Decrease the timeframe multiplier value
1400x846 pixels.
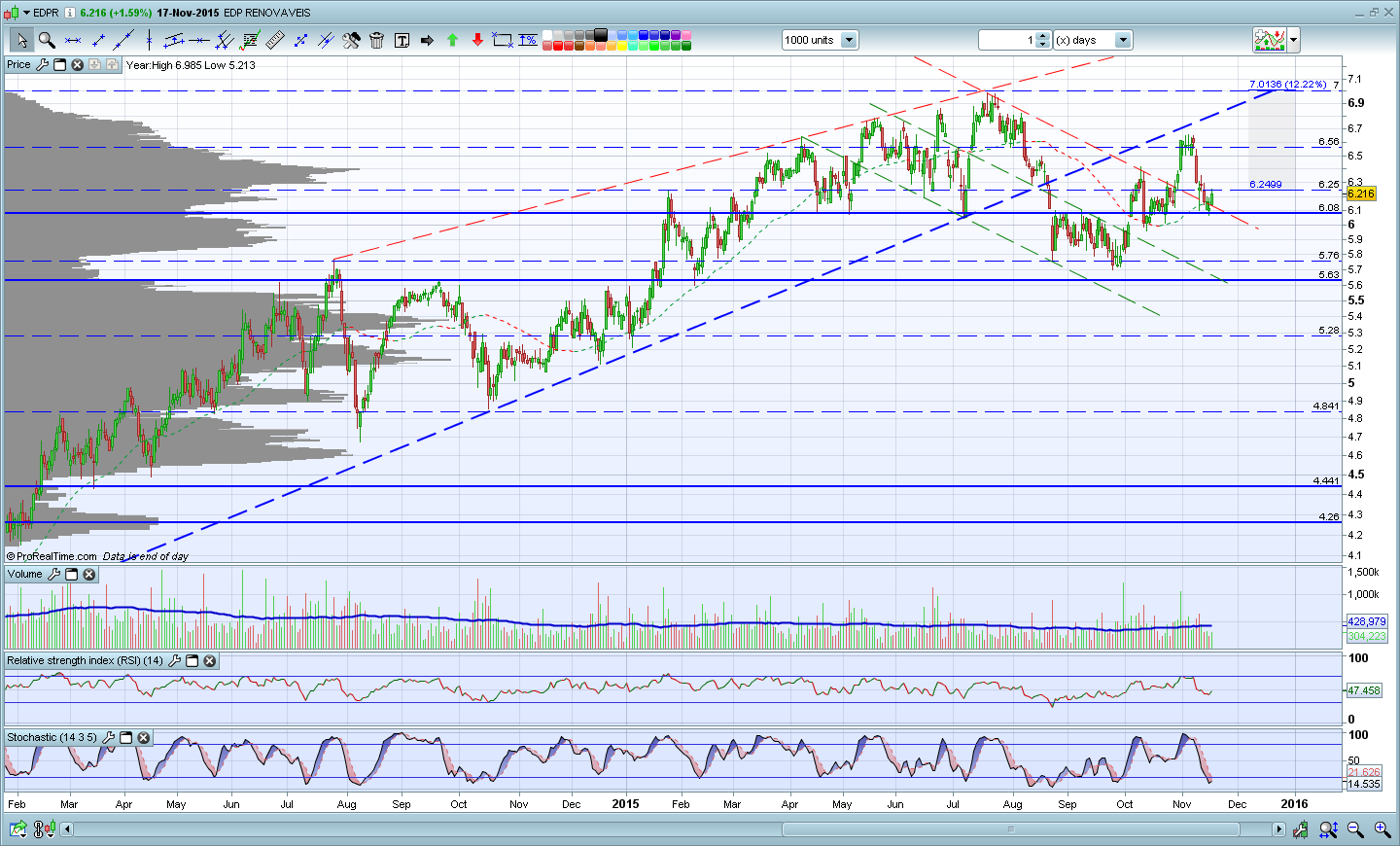pyautogui.click(x=1043, y=45)
